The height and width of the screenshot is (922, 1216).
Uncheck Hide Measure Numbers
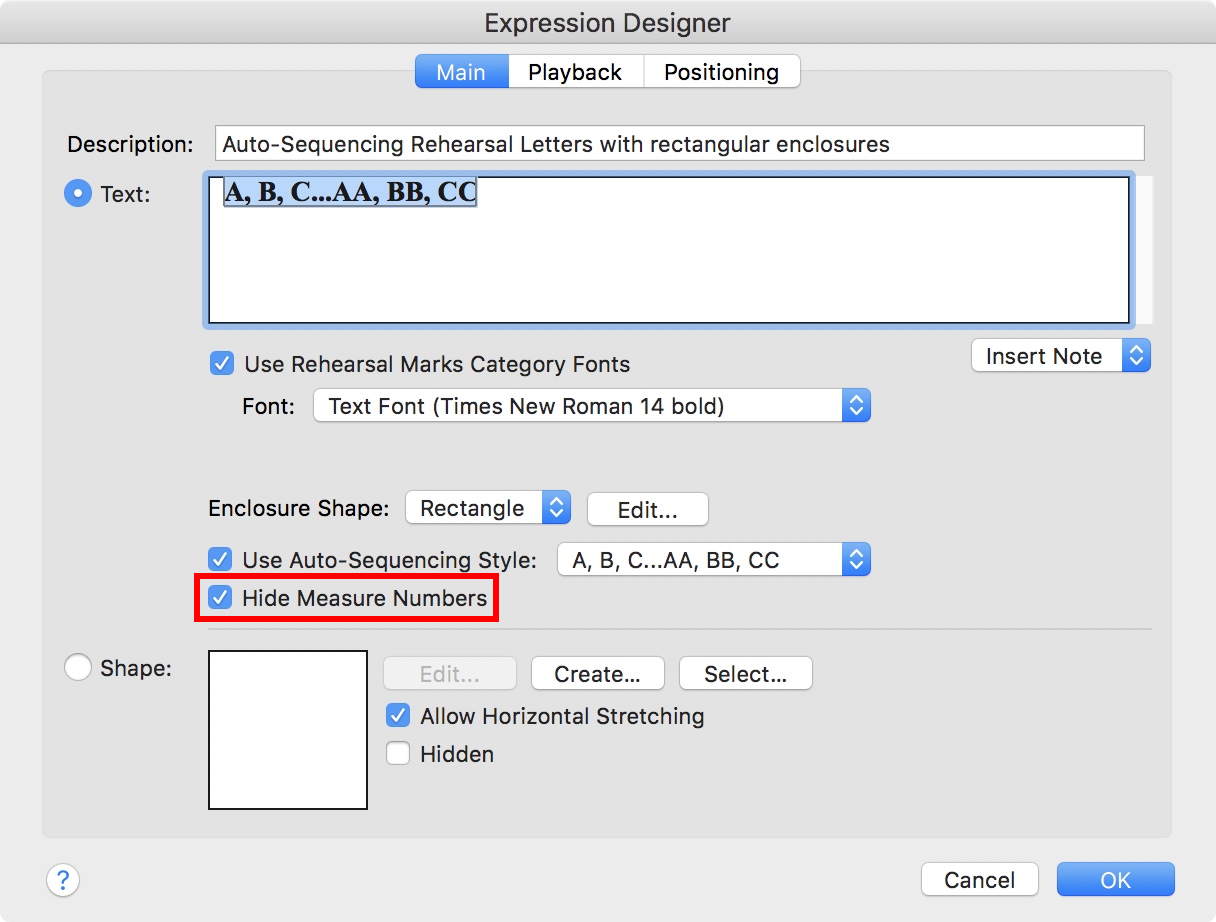click(x=218, y=598)
